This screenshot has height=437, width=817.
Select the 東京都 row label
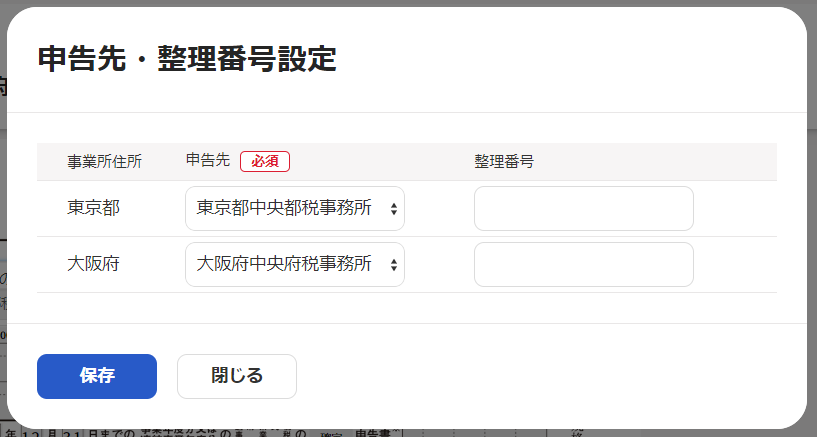[94, 208]
